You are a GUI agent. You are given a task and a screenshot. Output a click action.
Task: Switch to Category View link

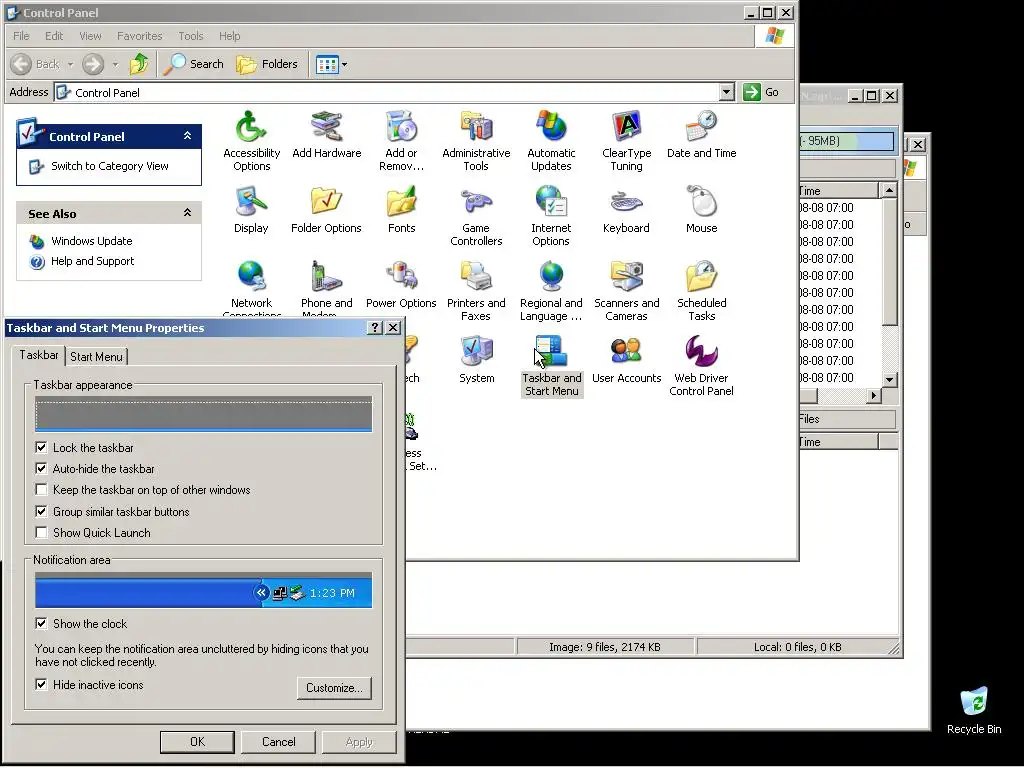tap(110, 166)
